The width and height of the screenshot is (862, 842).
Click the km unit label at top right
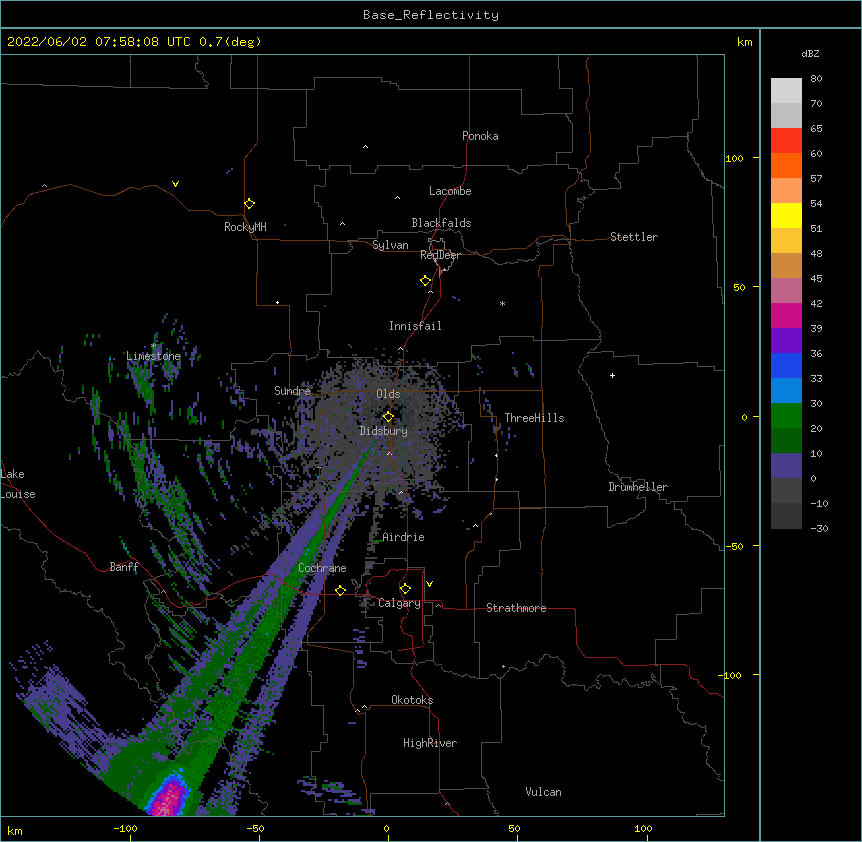click(744, 42)
